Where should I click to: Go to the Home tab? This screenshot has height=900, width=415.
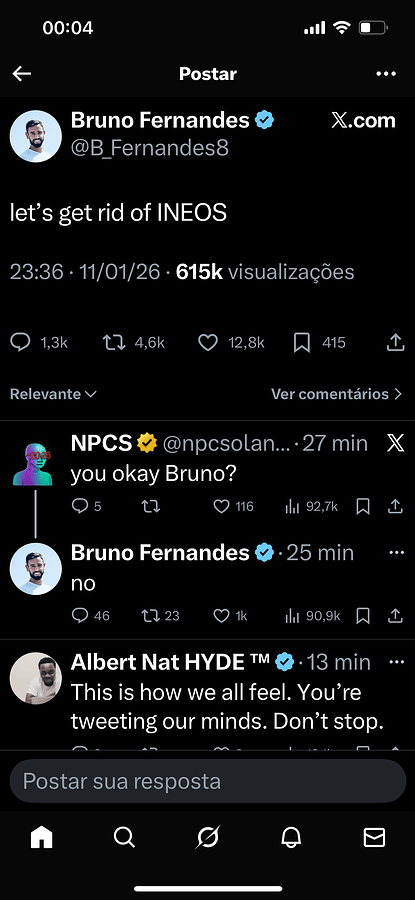pos(41,839)
